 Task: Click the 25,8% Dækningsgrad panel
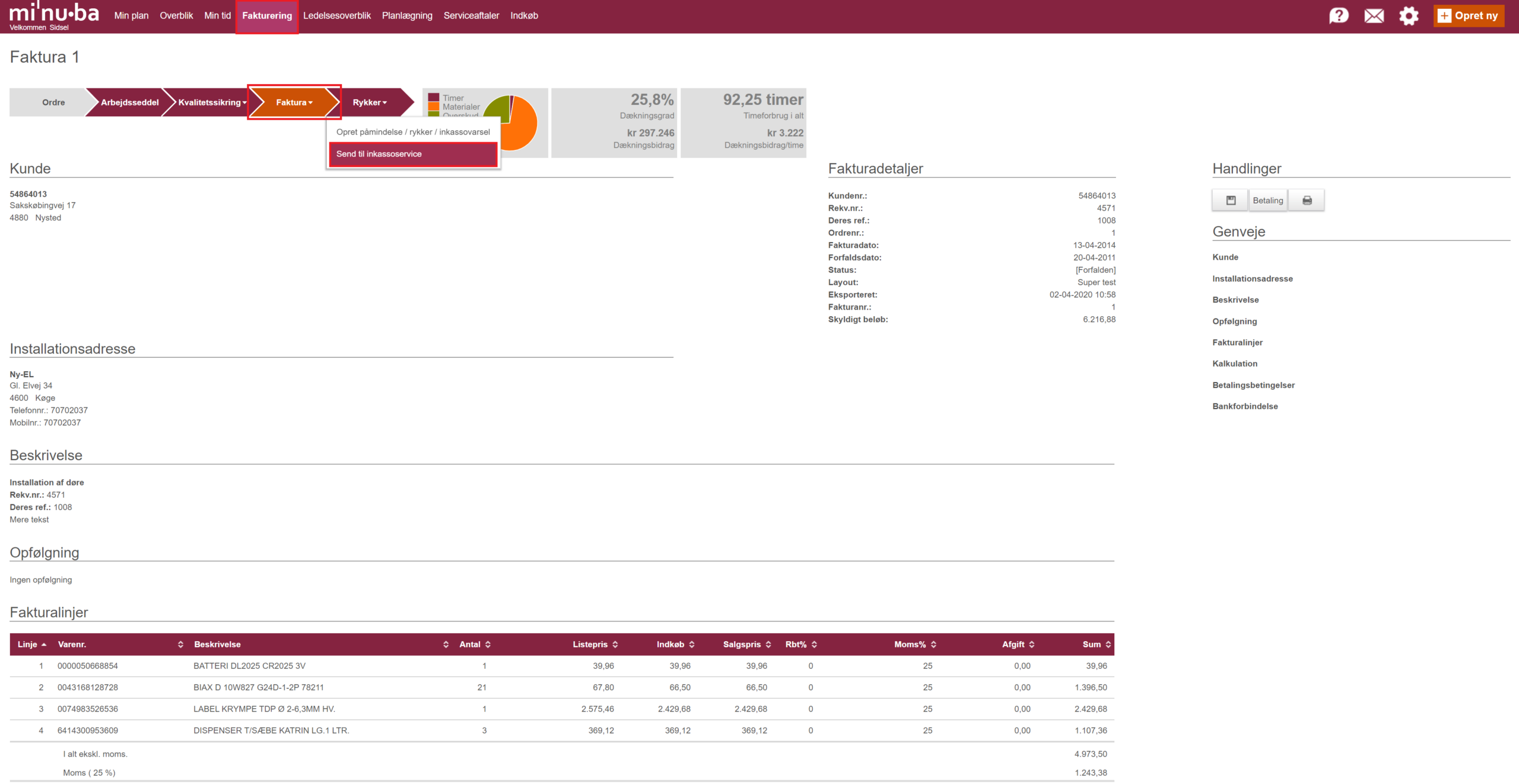(x=614, y=123)
